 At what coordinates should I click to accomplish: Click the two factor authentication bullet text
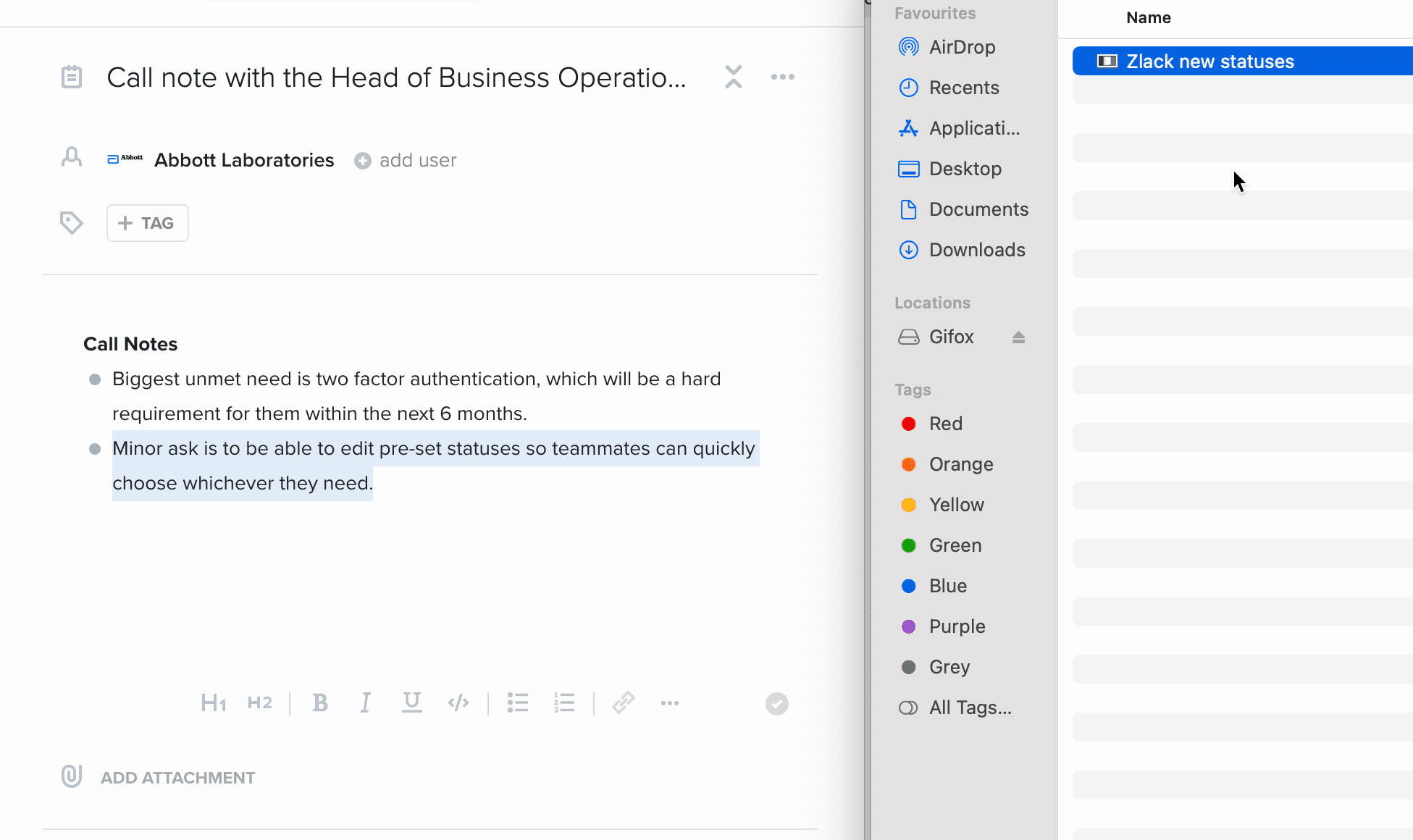(416, 396)
